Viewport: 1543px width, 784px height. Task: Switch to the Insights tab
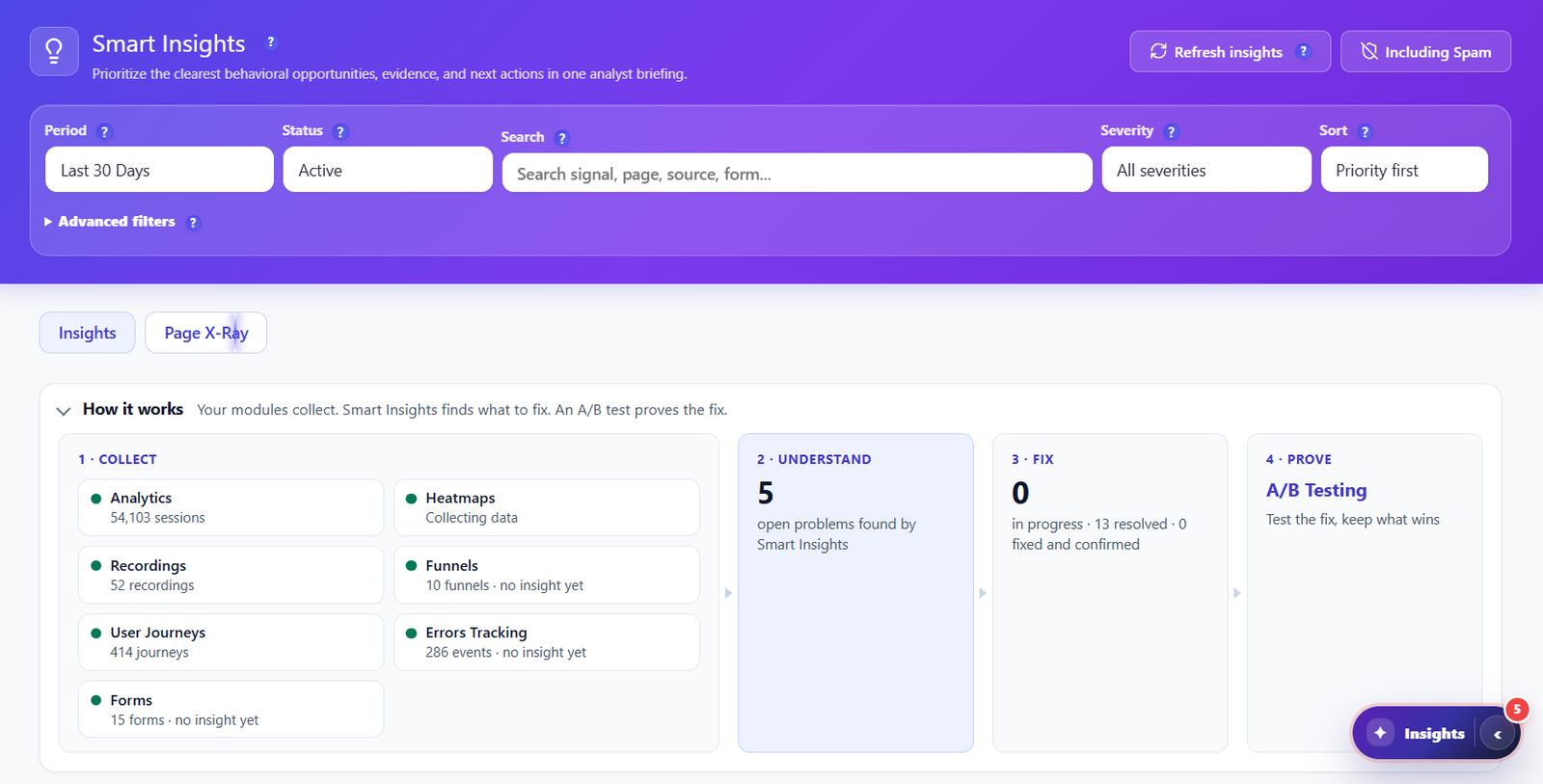[x=87, y=333]
